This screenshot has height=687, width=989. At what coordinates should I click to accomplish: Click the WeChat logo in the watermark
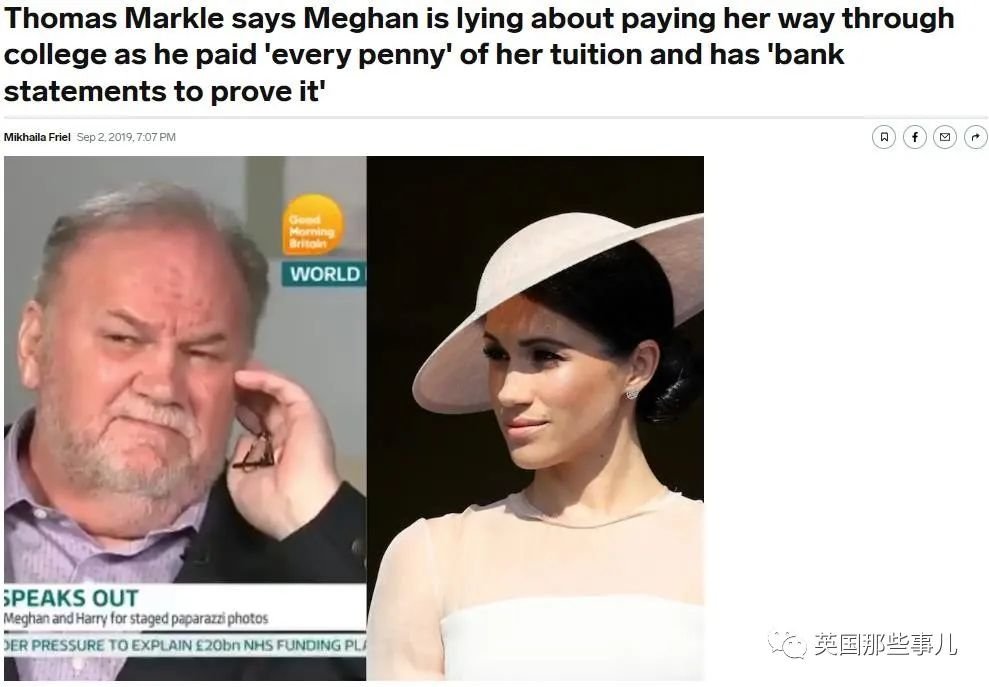pyautogui.click(x=787, y=643)
